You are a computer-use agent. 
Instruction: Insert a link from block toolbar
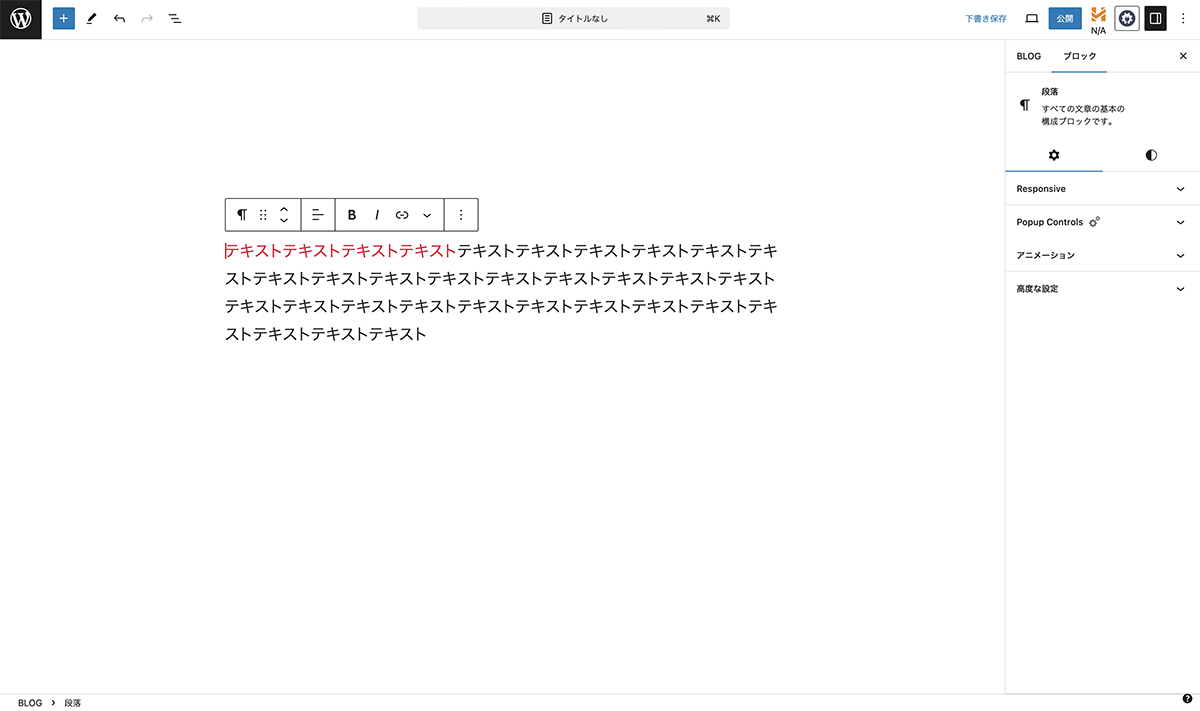click(x=402, y=215)
